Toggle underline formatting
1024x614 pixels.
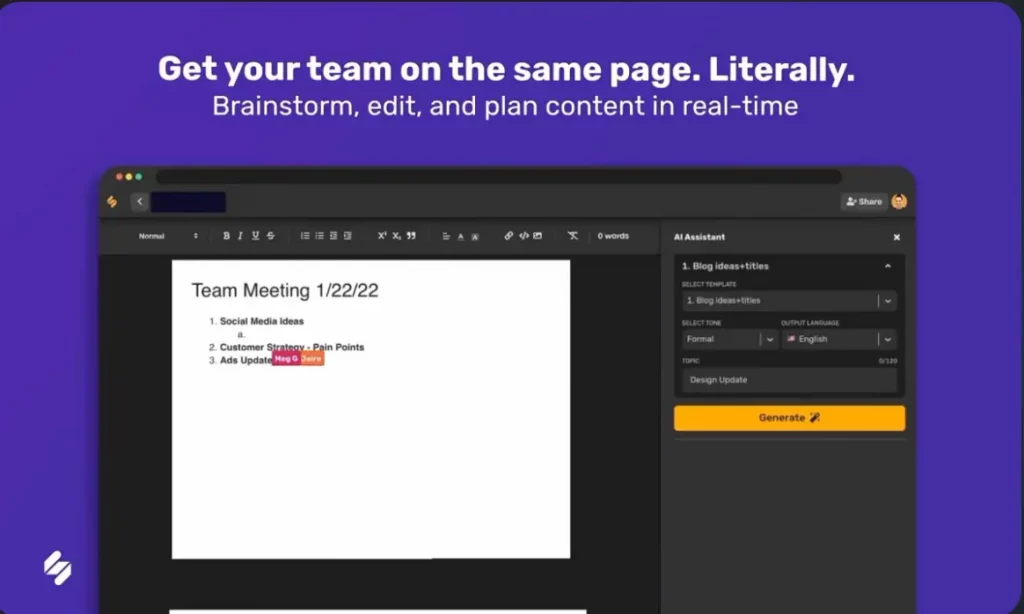(x=255, y=236)
